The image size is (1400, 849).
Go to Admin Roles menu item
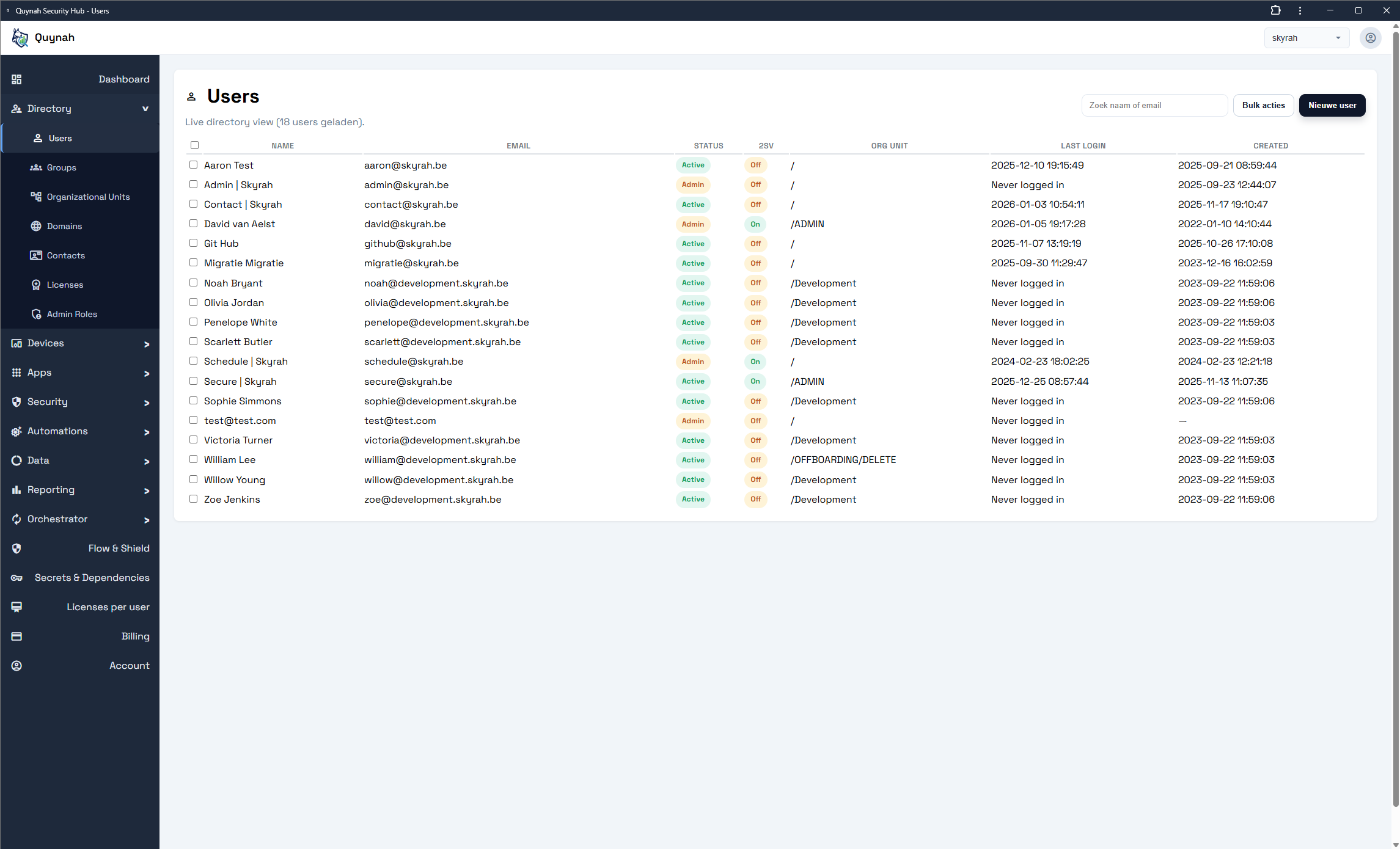71,314
